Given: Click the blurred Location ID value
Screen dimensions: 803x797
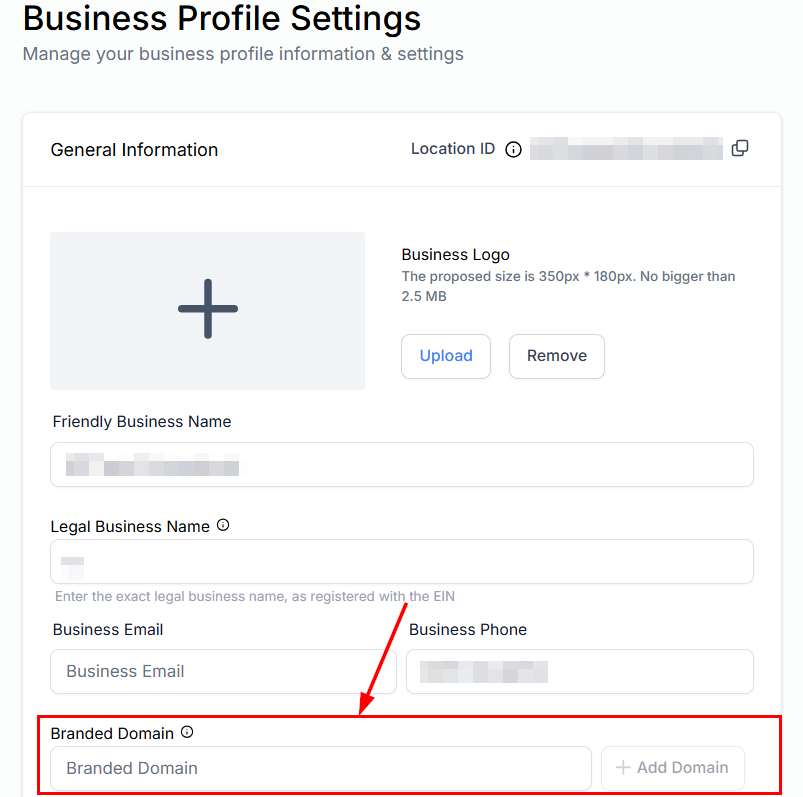Looking at the screenshot, I should coord(626,149).
